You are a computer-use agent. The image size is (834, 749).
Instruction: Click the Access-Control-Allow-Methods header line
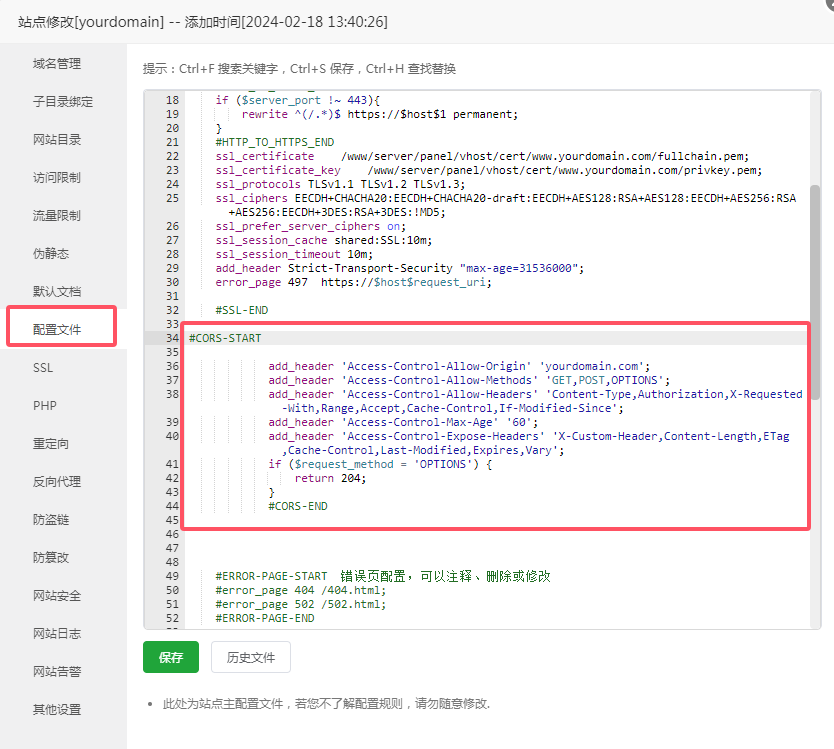469,380
